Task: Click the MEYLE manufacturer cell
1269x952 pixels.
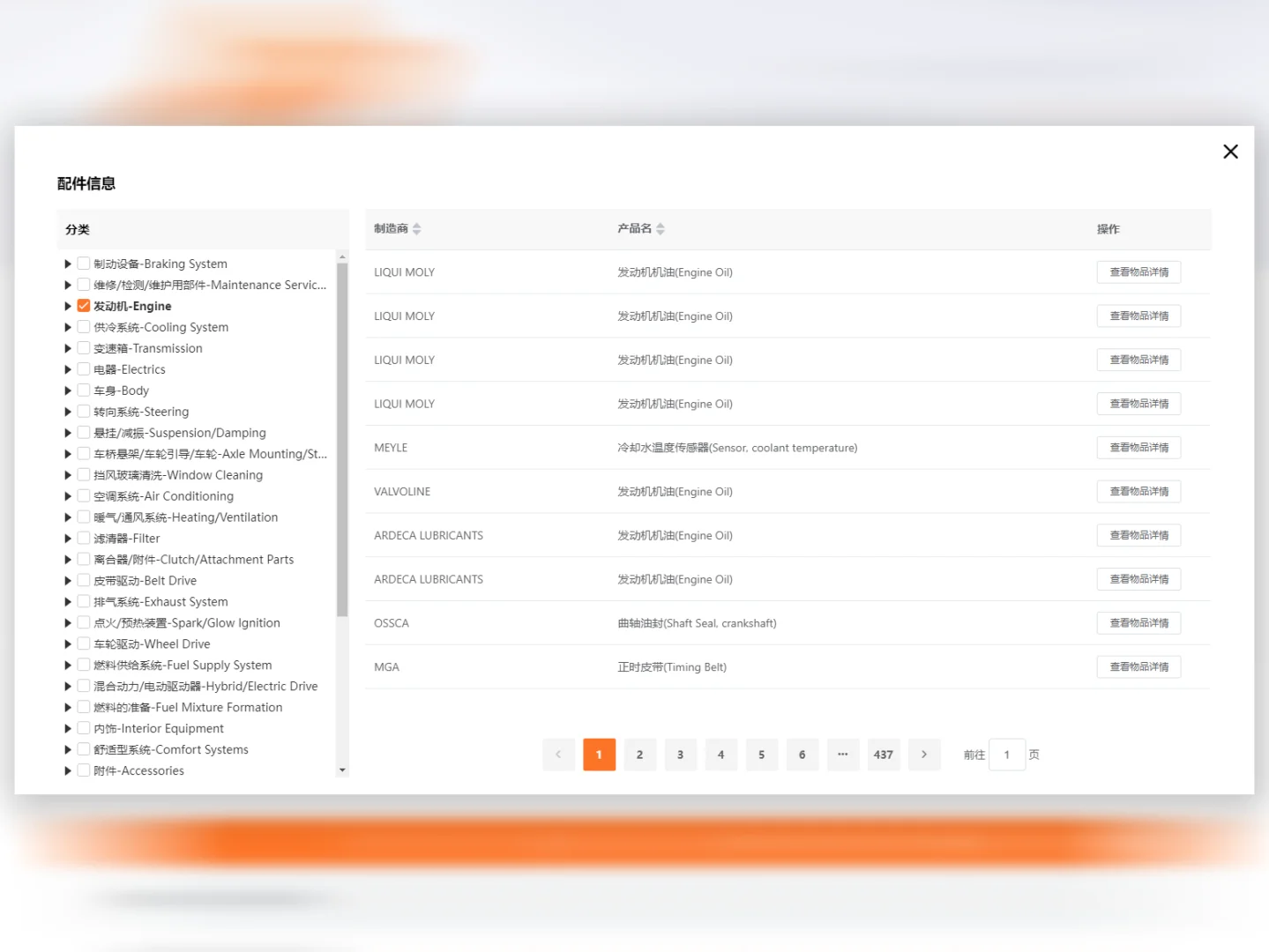Action: point(391,448)
